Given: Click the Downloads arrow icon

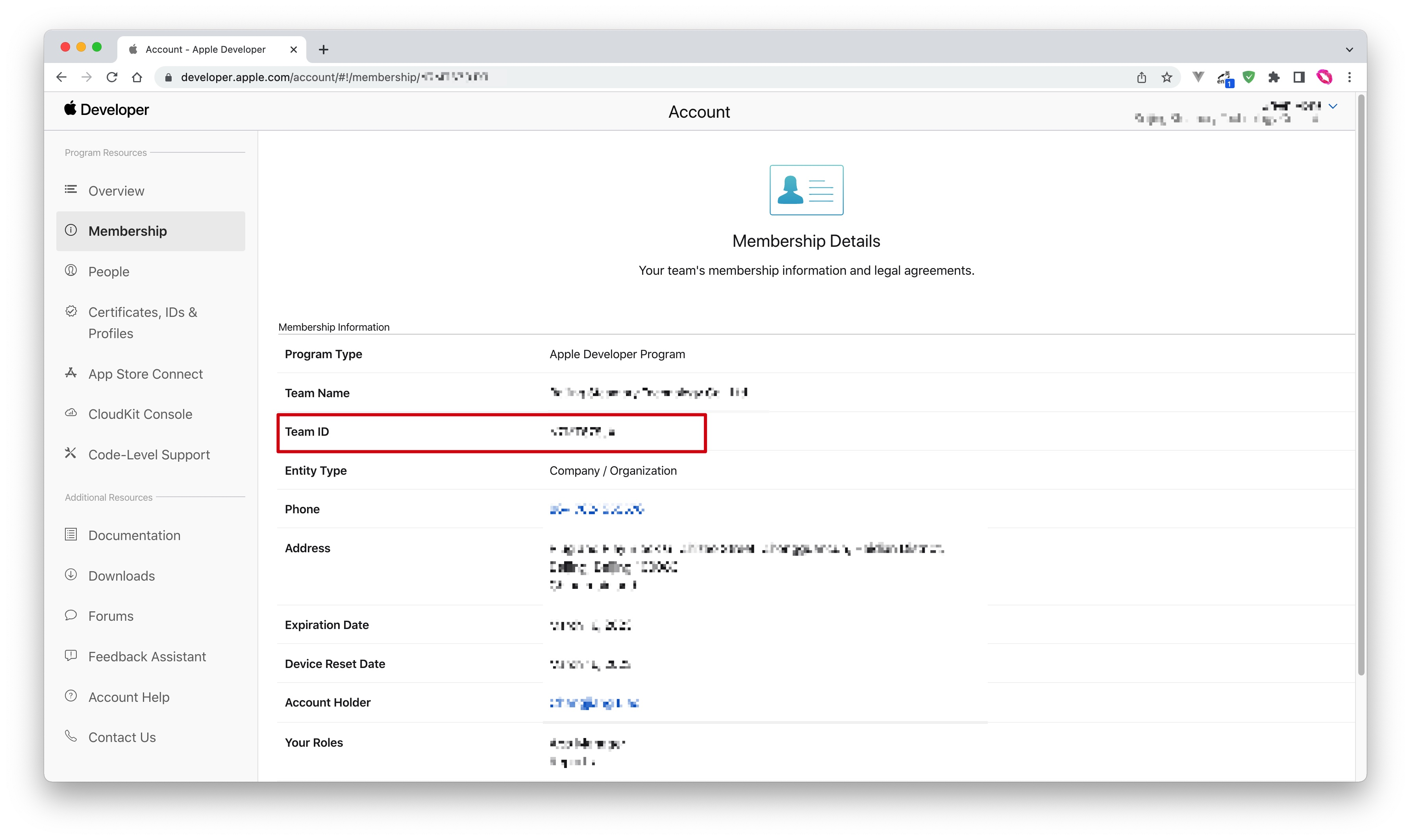Looking at the screenshot, I should pyautogui.click(x=71, y=575).
